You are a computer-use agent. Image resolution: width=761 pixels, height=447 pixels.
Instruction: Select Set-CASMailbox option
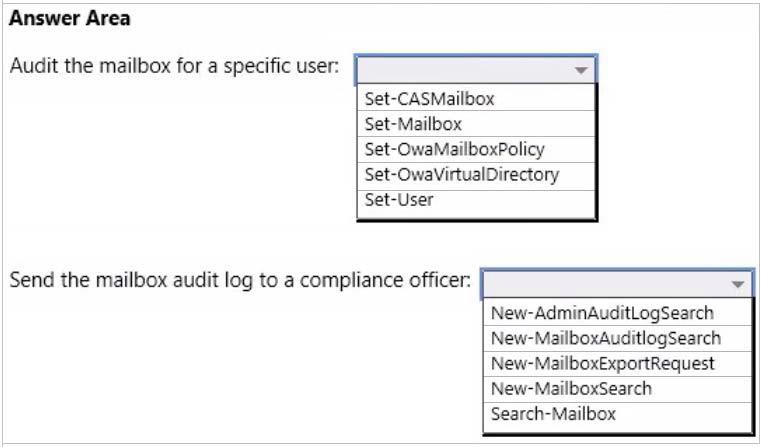click(x=476, y=99)
